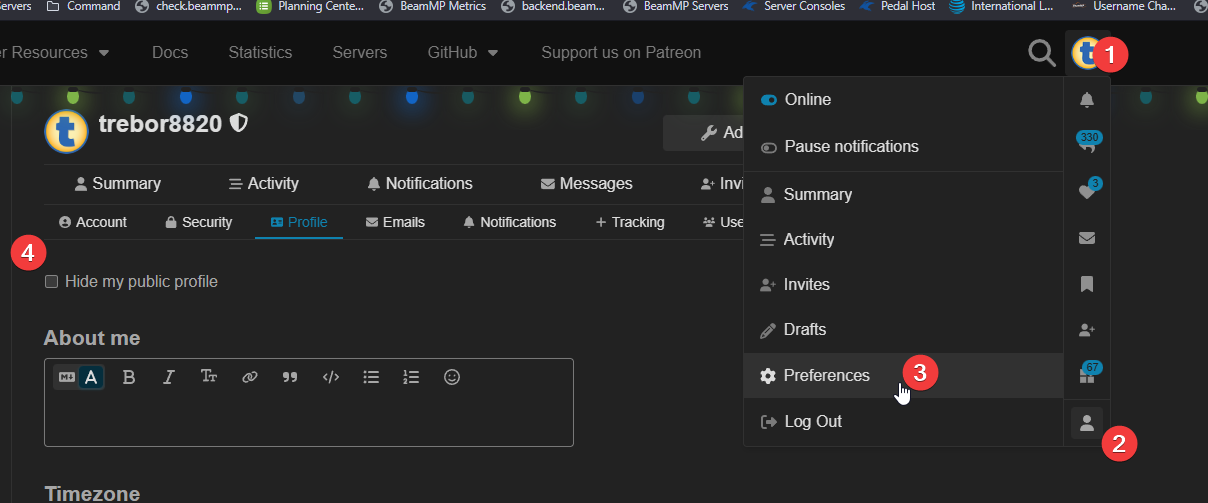Switch to the Security tab
The height and width of the screenshot is (503, 1208).
pyautogui.click(x=198, y=222)
